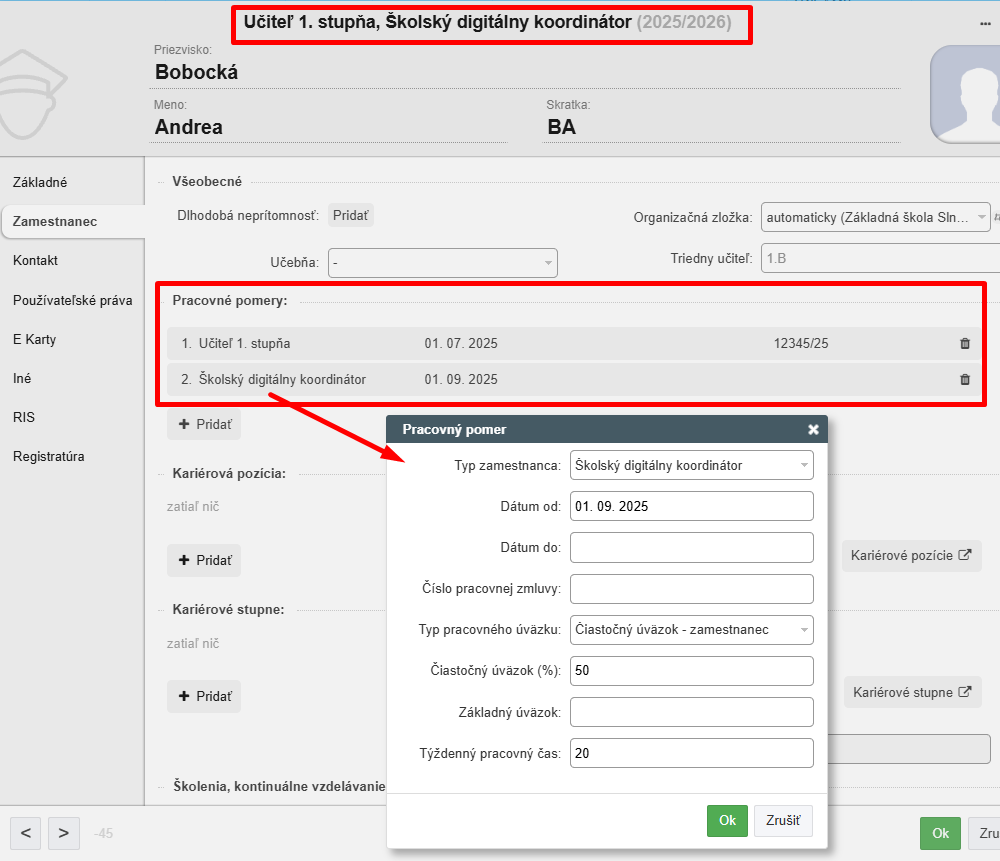Add a Dlhodobá neprítomnosť with Pridať
The height and width of the screenshot is (861, 1000).
350,216
